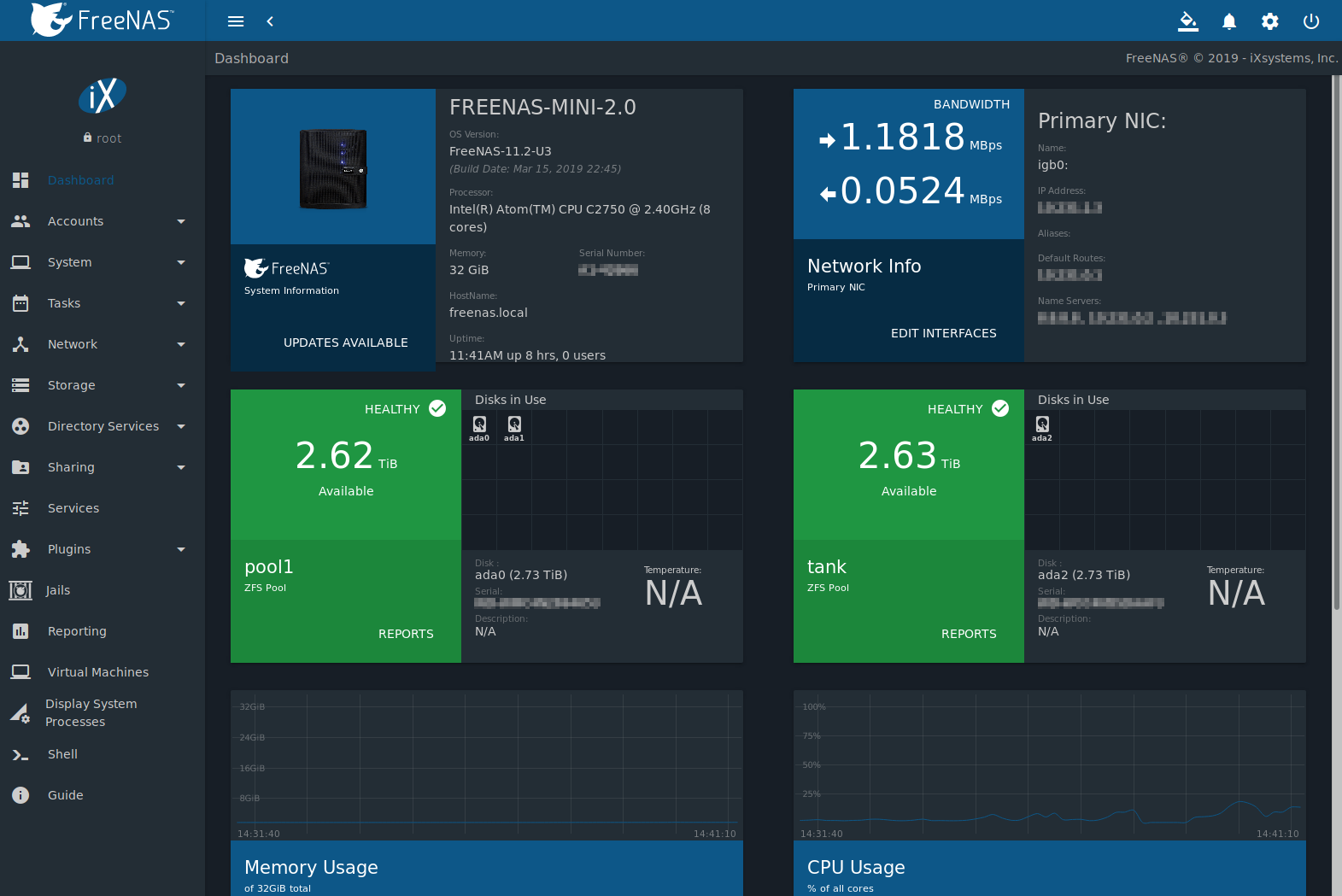This screenshot has width=1342, height=896.
Task: Open Services in the sidebar
Action: (103, 508)
